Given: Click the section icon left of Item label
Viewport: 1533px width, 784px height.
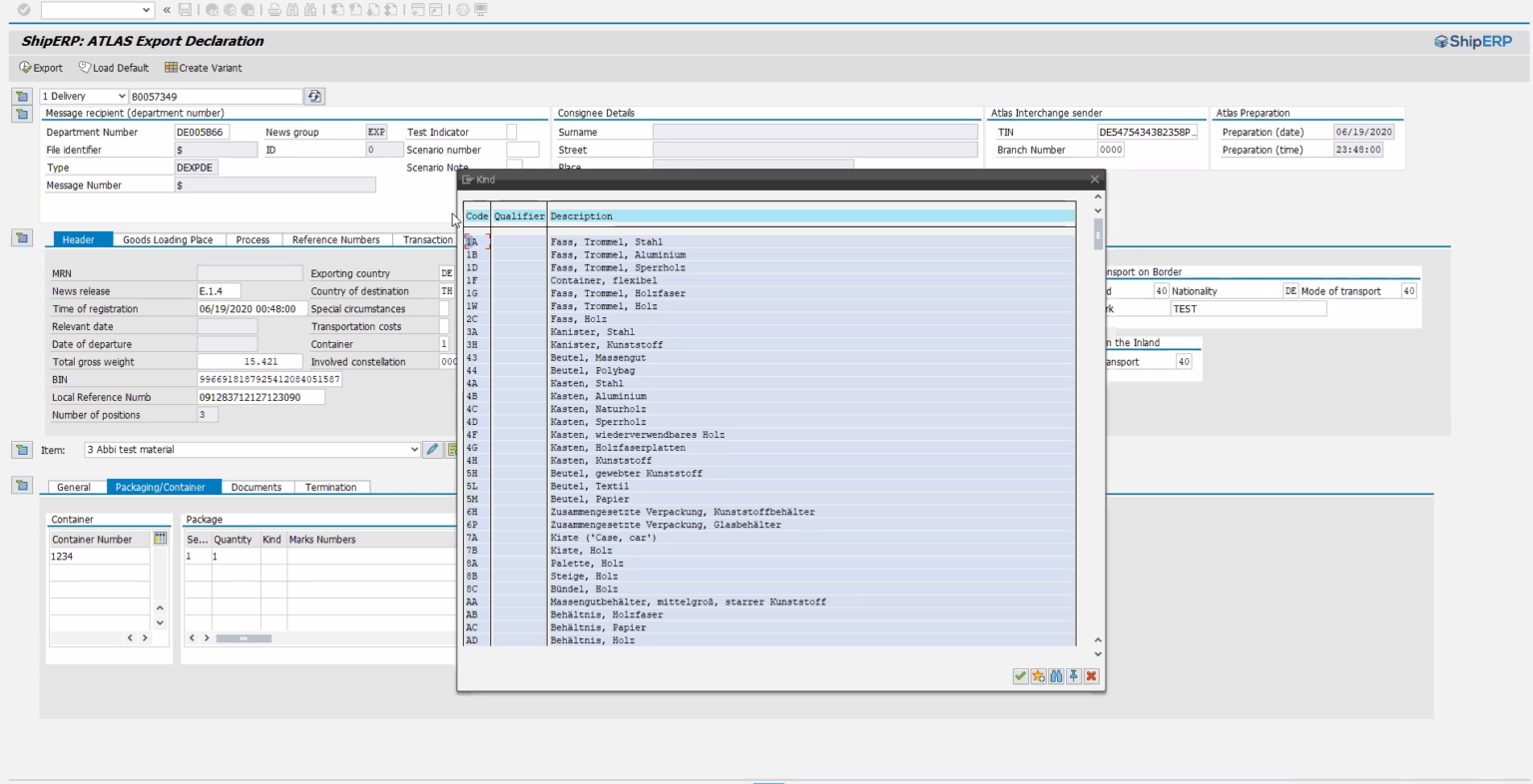Looking at the screenshot, I should tap(21, 450).
